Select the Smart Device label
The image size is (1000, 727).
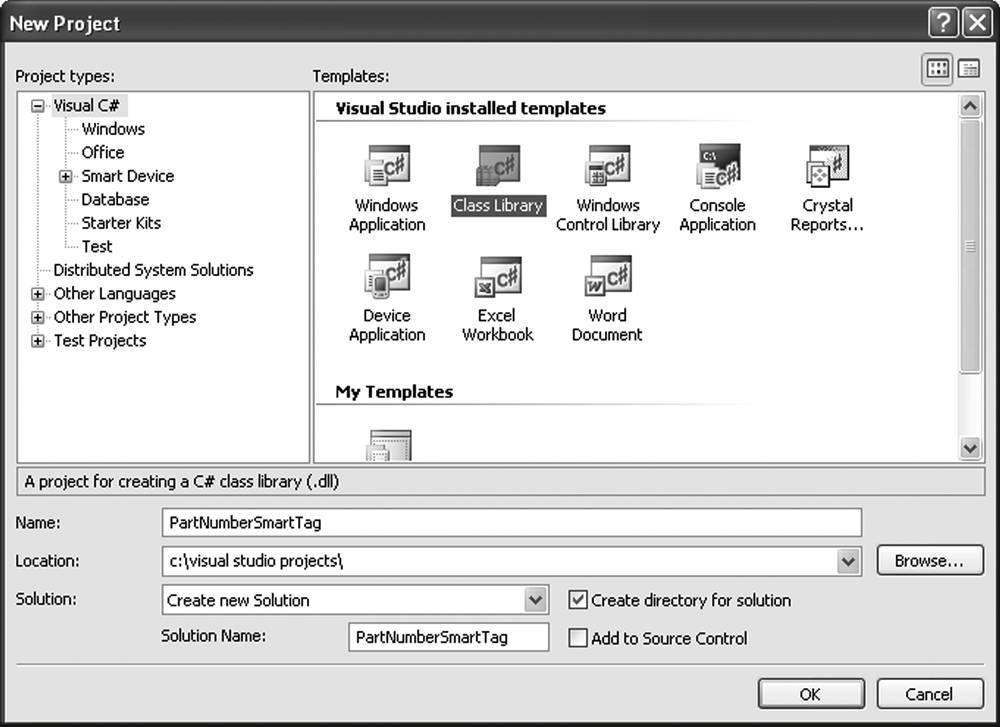click(128, 176)
